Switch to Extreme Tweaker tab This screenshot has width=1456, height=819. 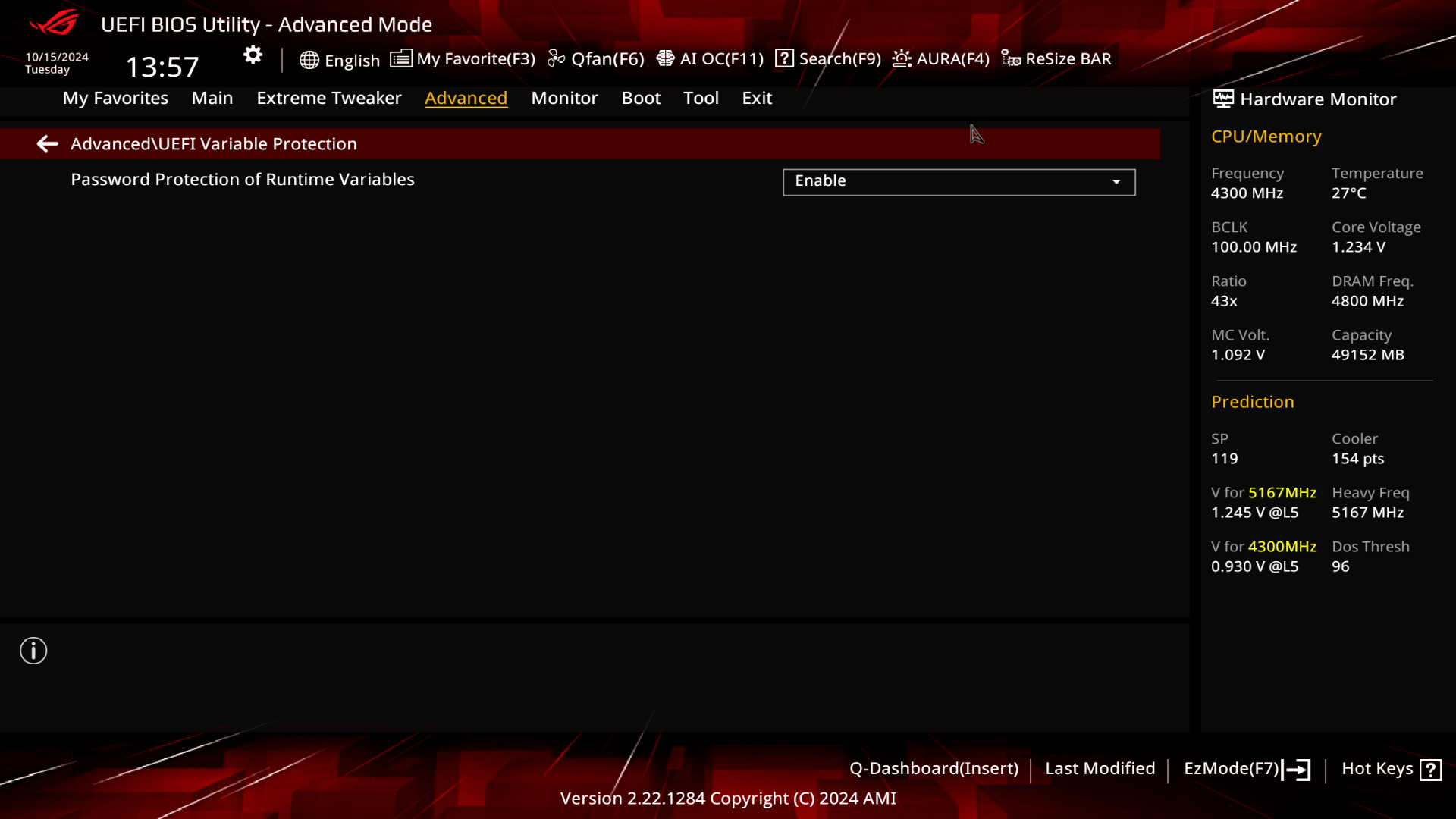[328, 97]
